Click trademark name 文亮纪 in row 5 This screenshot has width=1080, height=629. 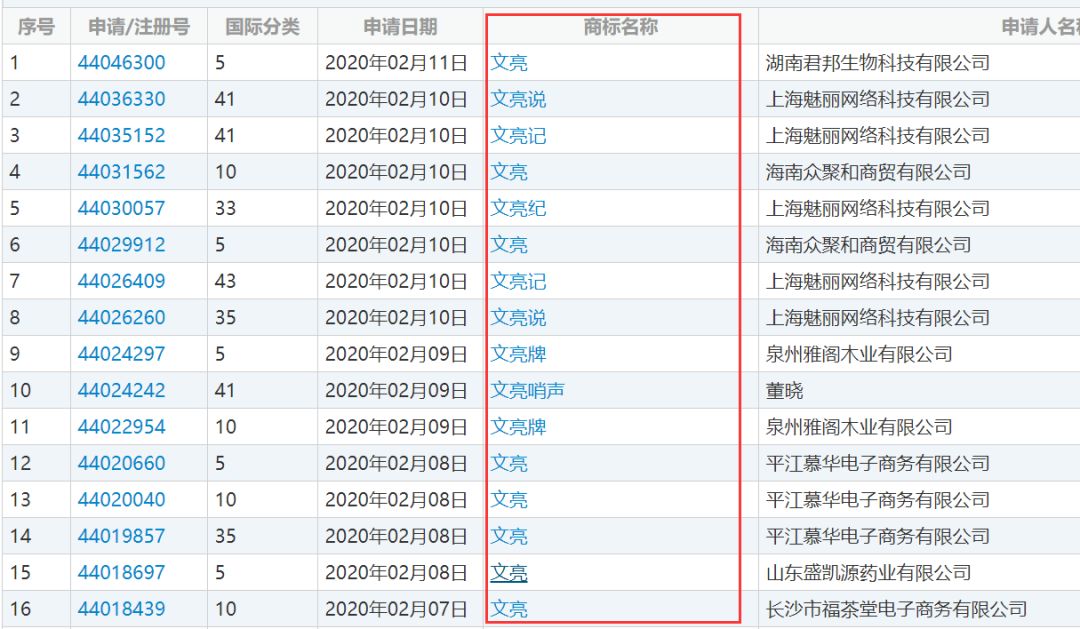[x=517, y=208]
